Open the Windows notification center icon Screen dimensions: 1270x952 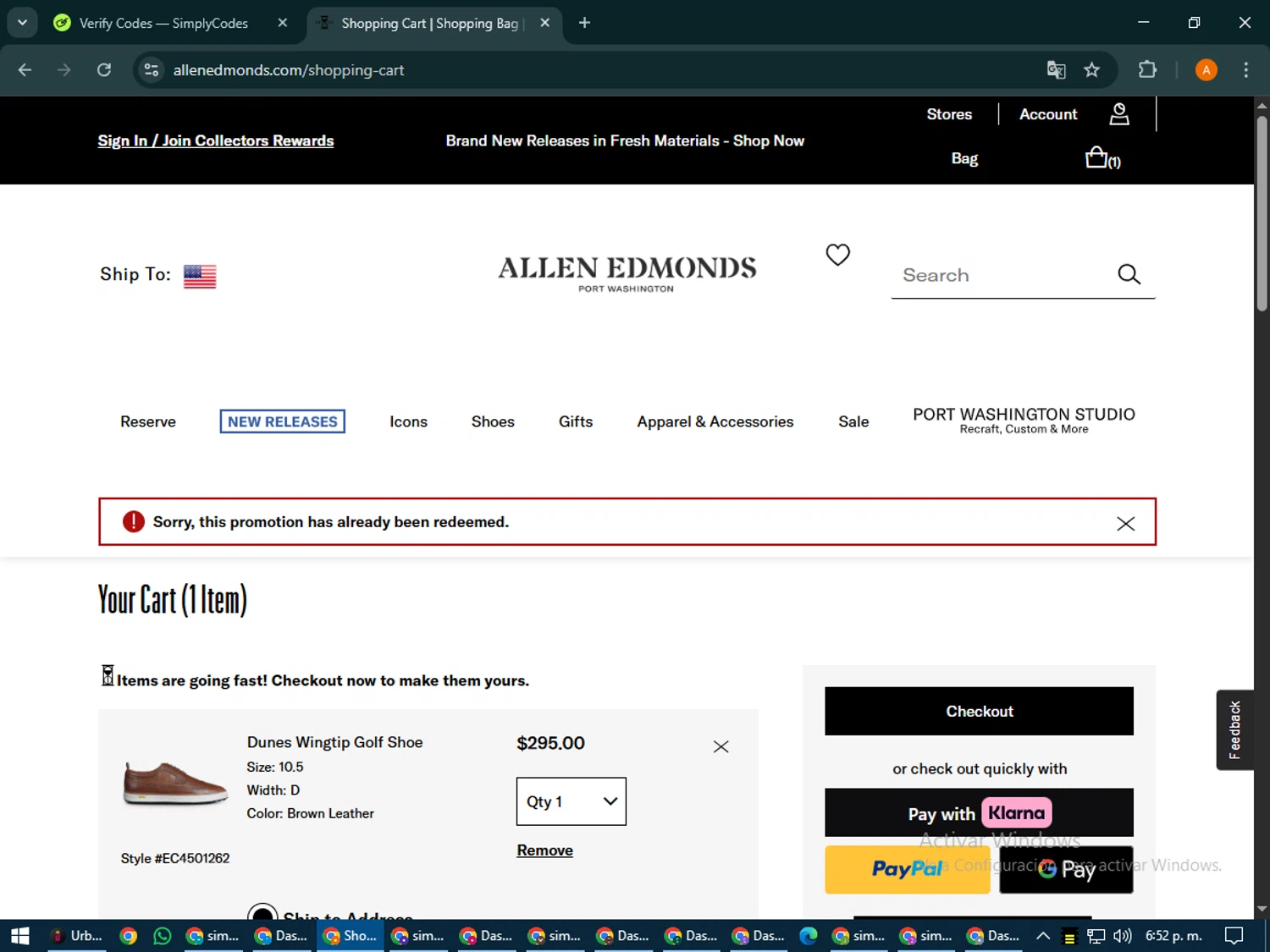(1234, 936)
